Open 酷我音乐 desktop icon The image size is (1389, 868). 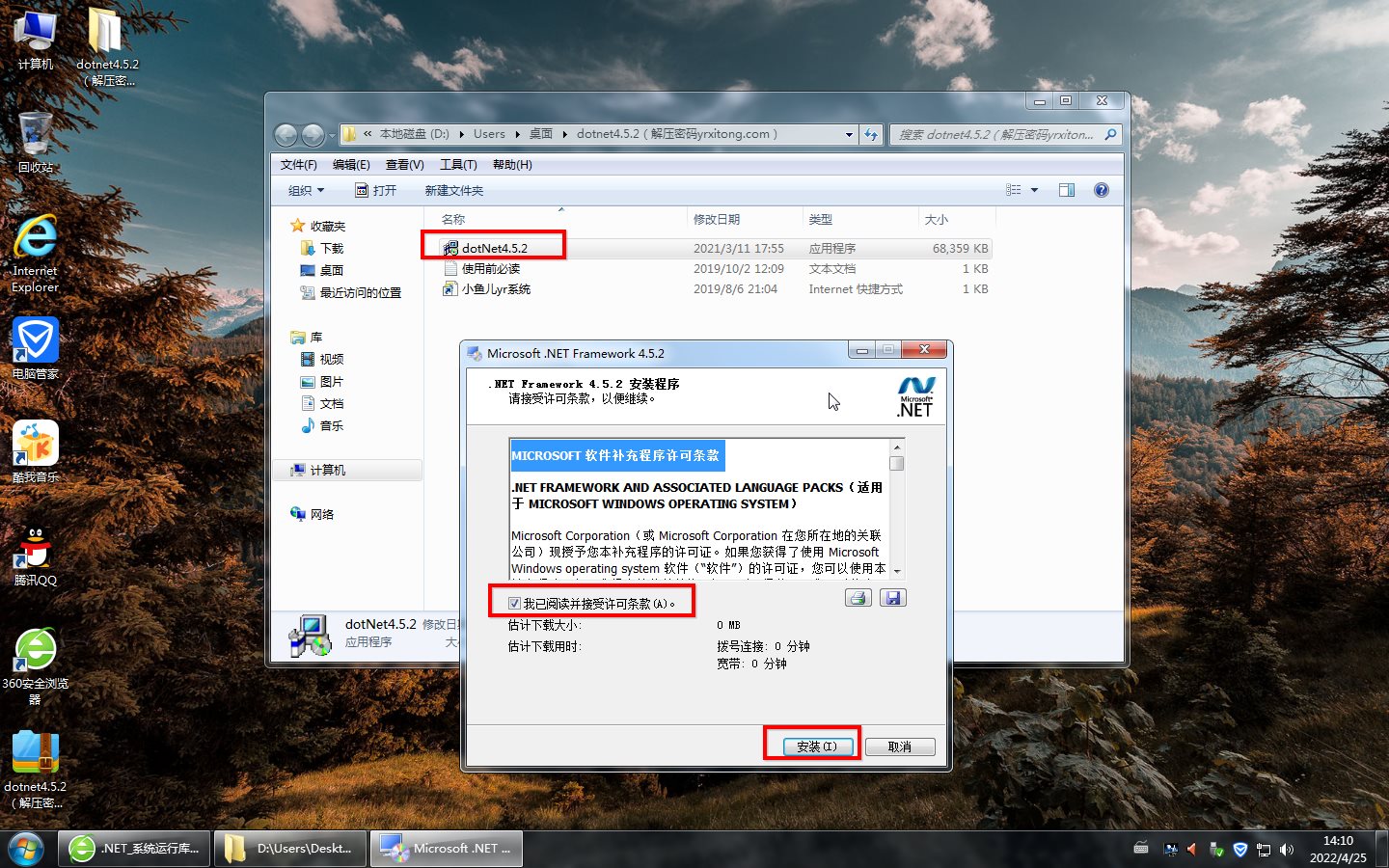pos(36,451)
